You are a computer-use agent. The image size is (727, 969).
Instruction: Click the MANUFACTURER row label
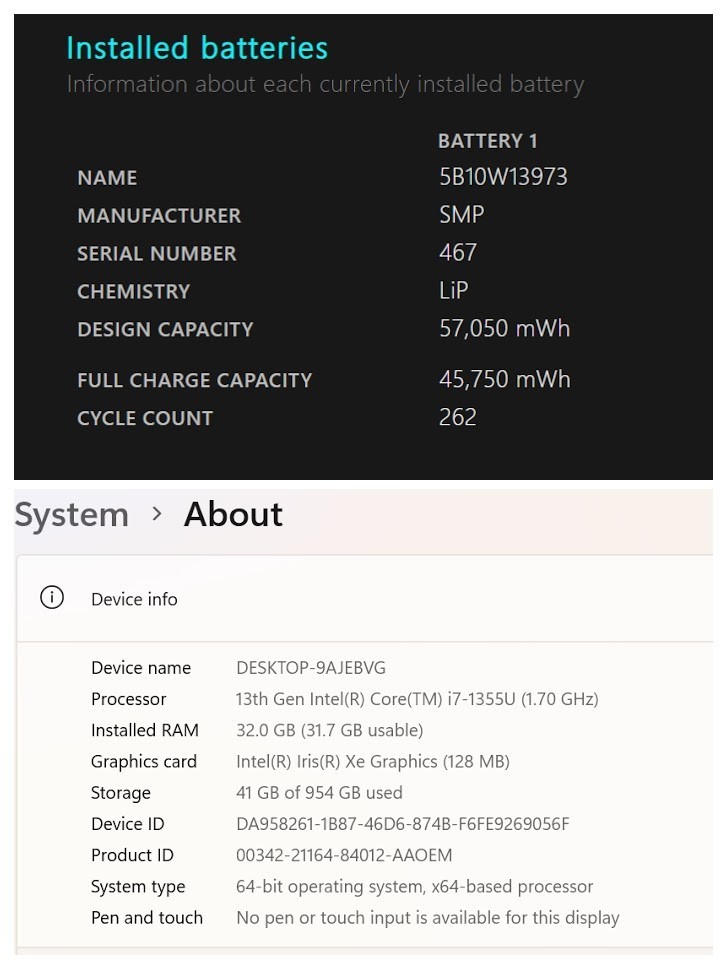point(159,216)
